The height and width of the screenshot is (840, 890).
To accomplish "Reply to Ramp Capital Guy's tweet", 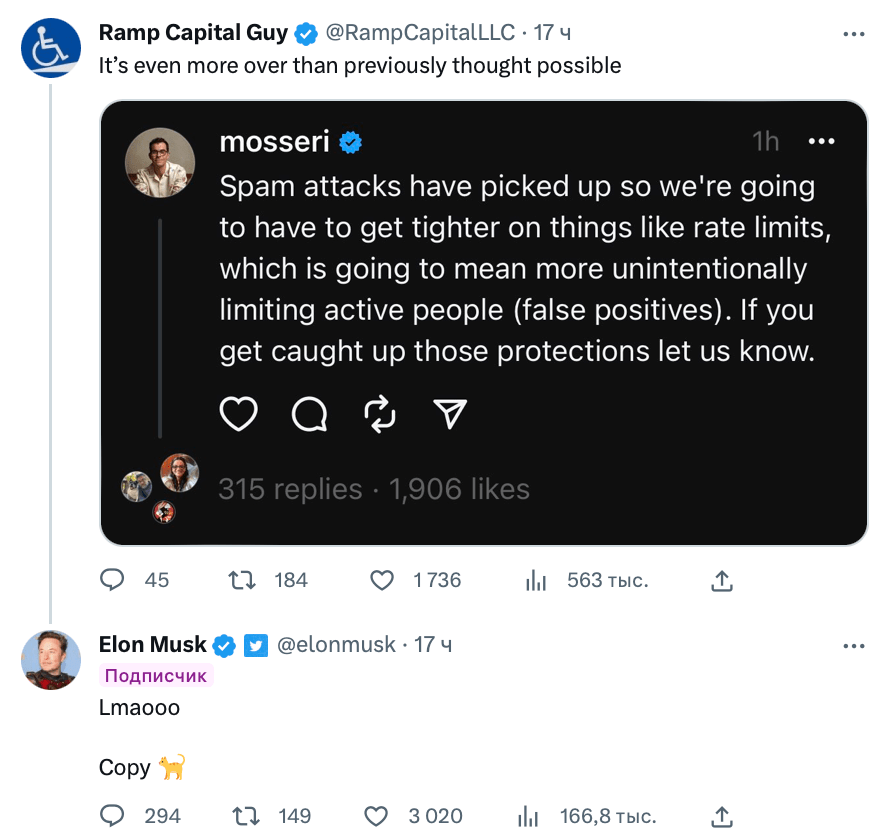I will pyautogui.click(x=112, y=580).
